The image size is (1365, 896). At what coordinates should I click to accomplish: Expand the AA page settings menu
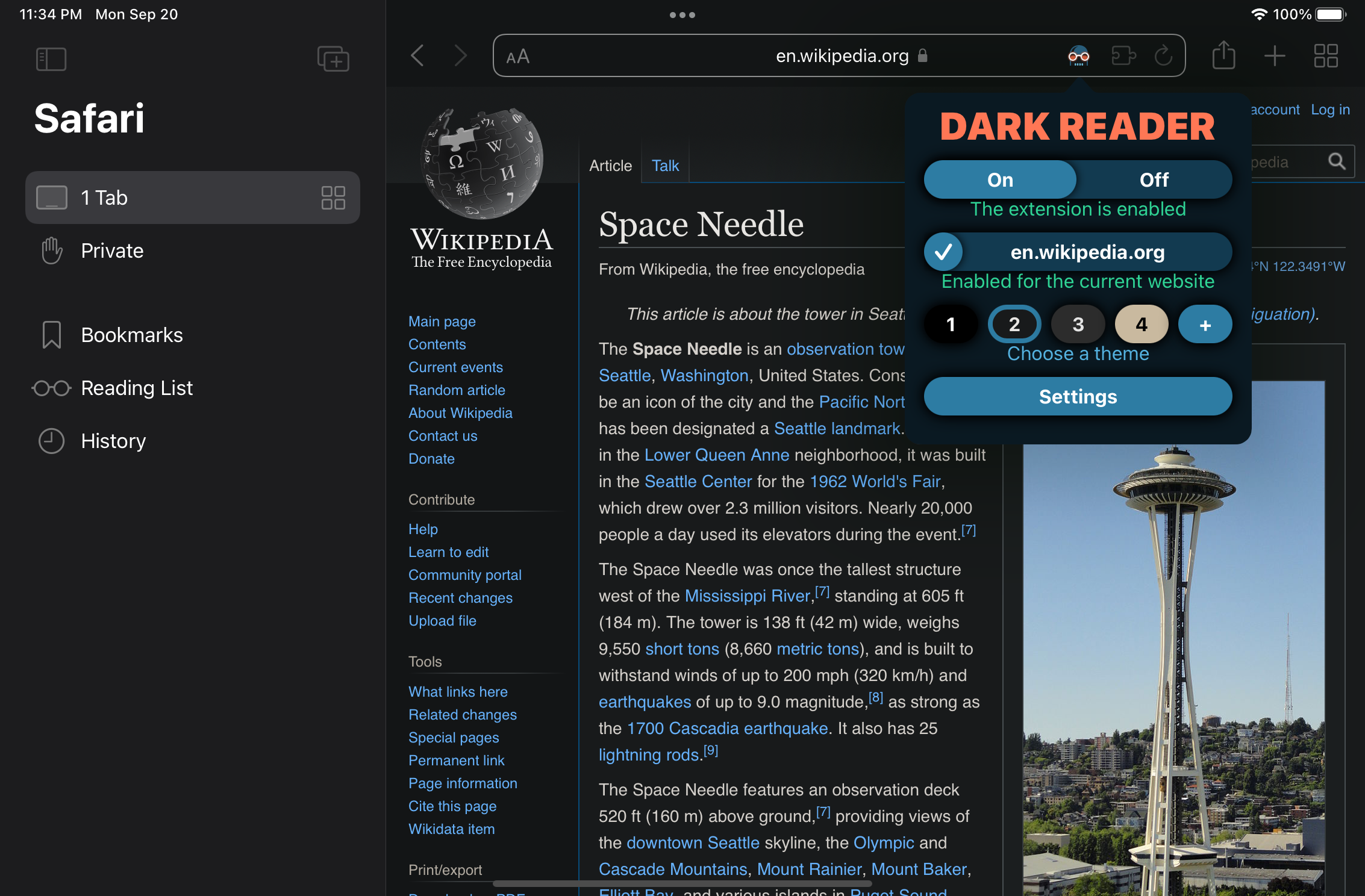tap(517, 56)
